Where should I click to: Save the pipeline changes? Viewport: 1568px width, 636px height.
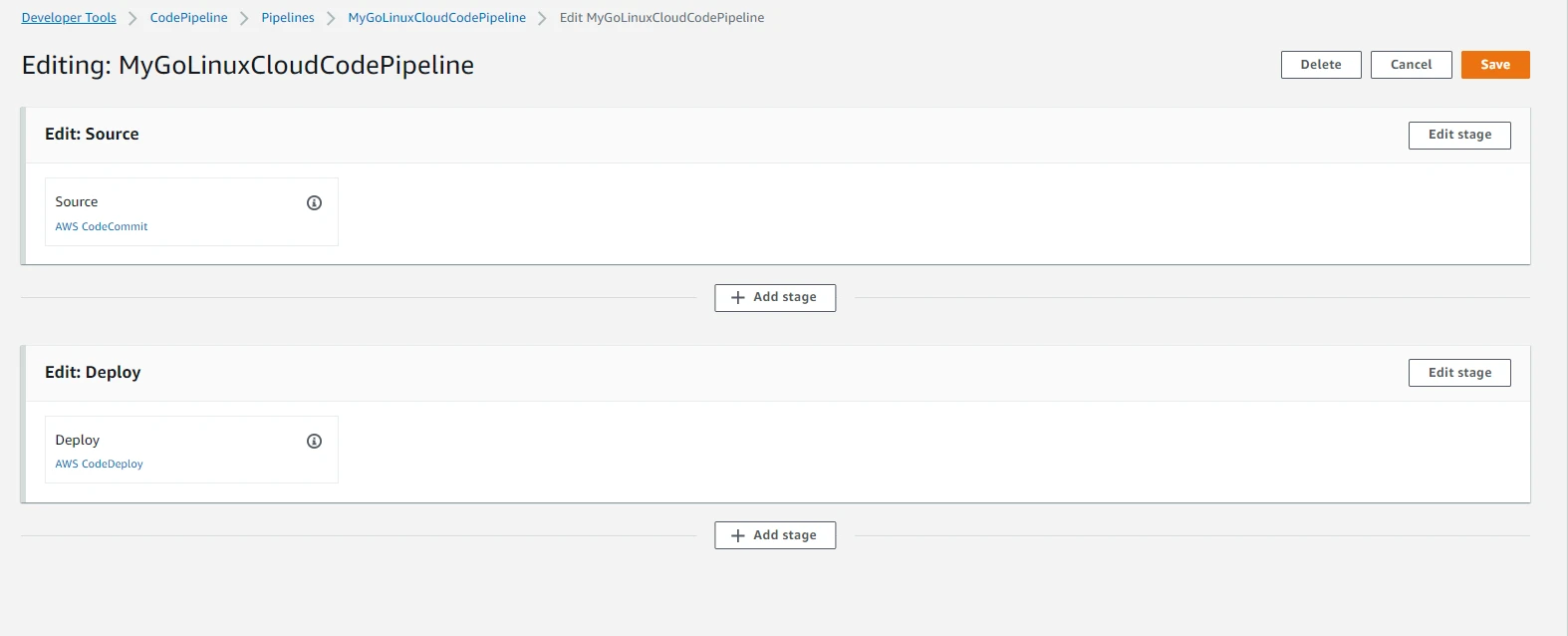pos(1494,65)
